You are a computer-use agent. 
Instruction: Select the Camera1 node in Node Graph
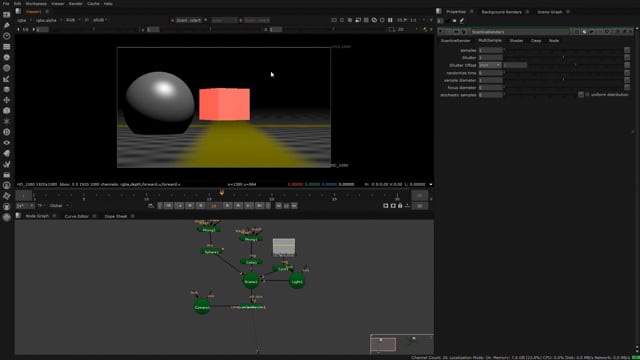(202, 307)
